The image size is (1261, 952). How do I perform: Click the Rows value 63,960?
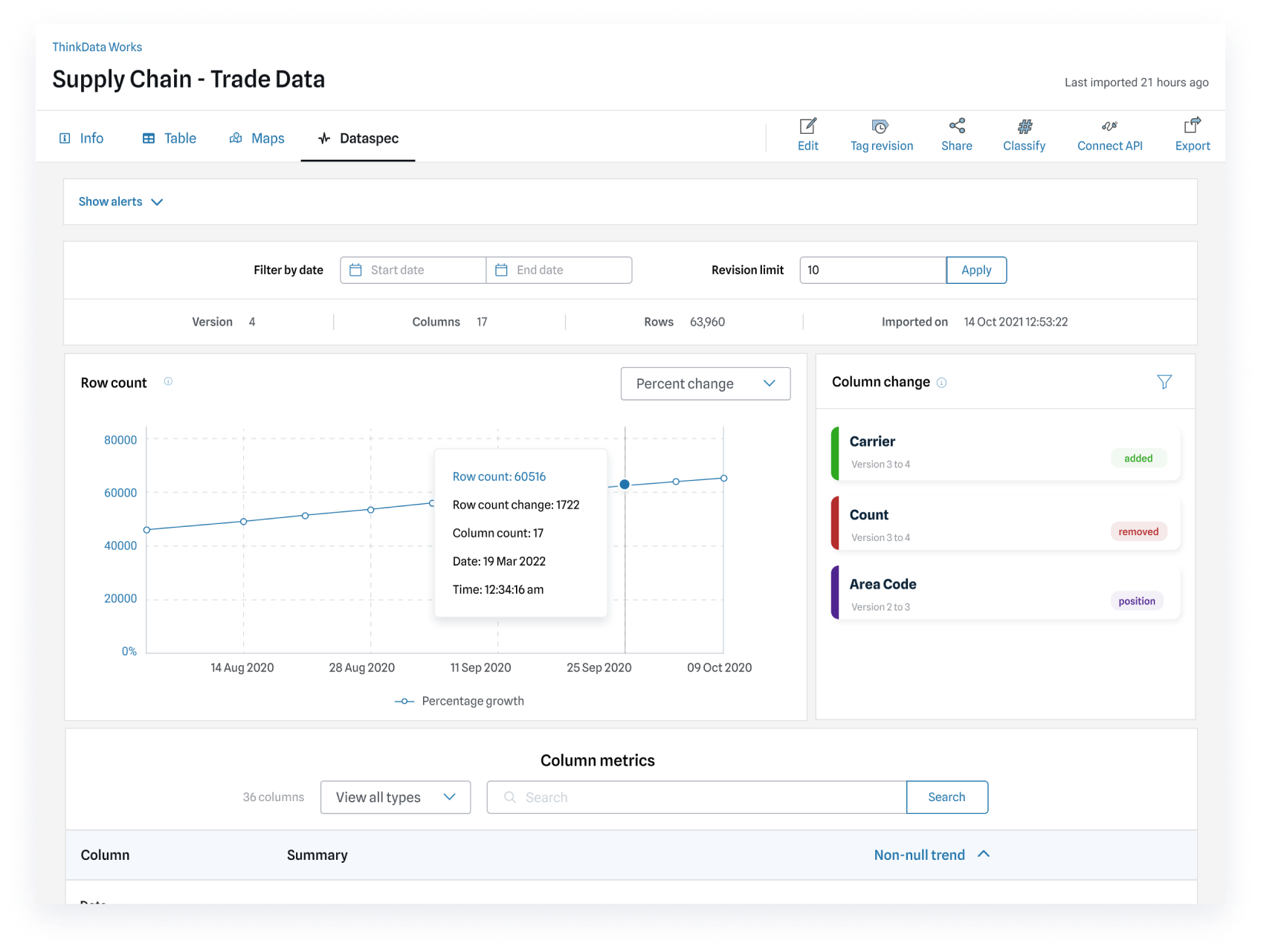(x=707, y=322)
